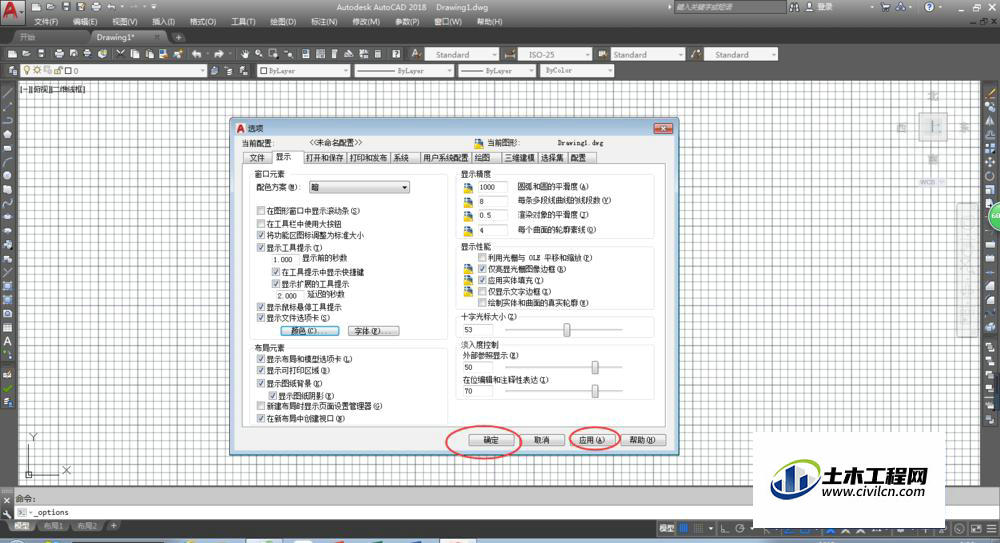Click the 应用(A) button
Image resolution: width=1000 pixels, height=543 pixels.
point(592,440)
